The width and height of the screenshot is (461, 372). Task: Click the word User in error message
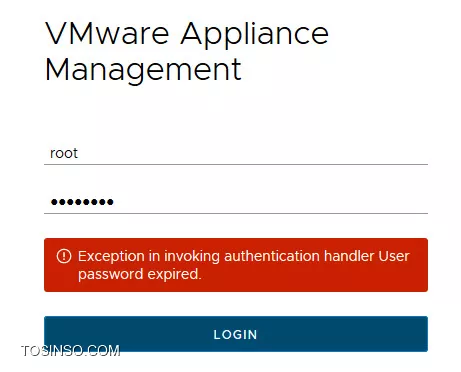click(x=394, y=256)
